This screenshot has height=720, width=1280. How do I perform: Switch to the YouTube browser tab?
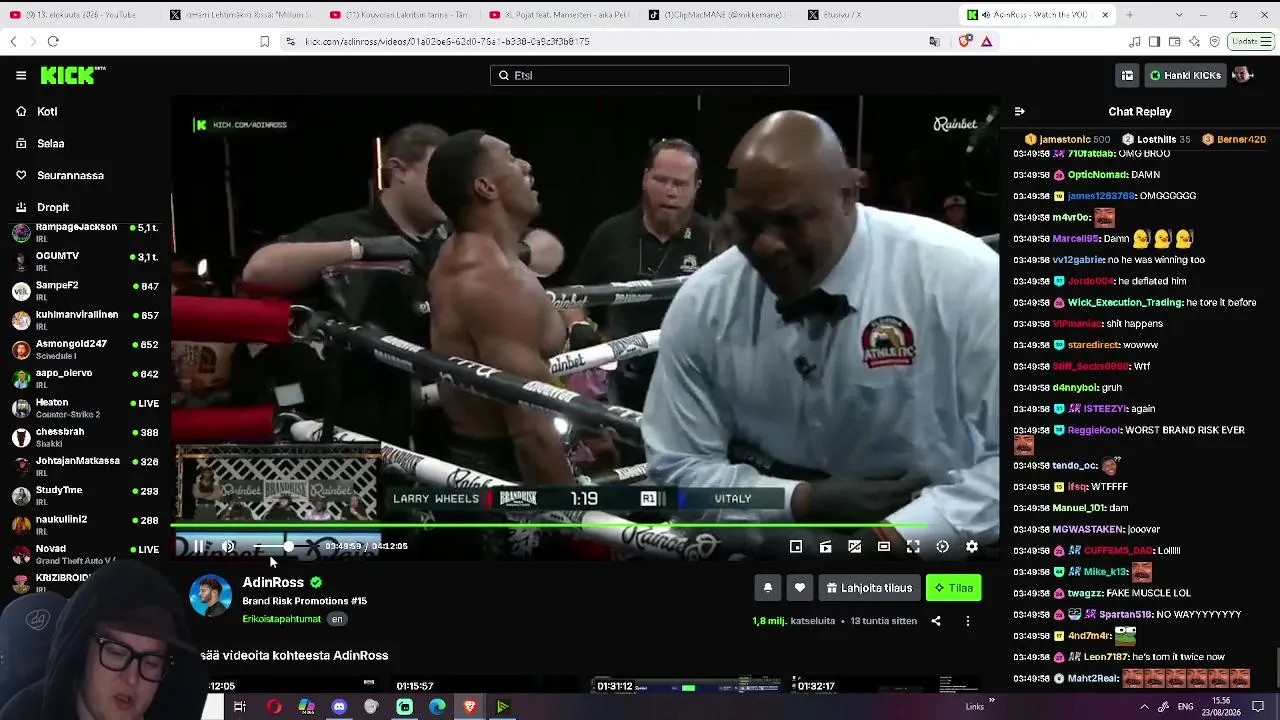tap(80, 15)
